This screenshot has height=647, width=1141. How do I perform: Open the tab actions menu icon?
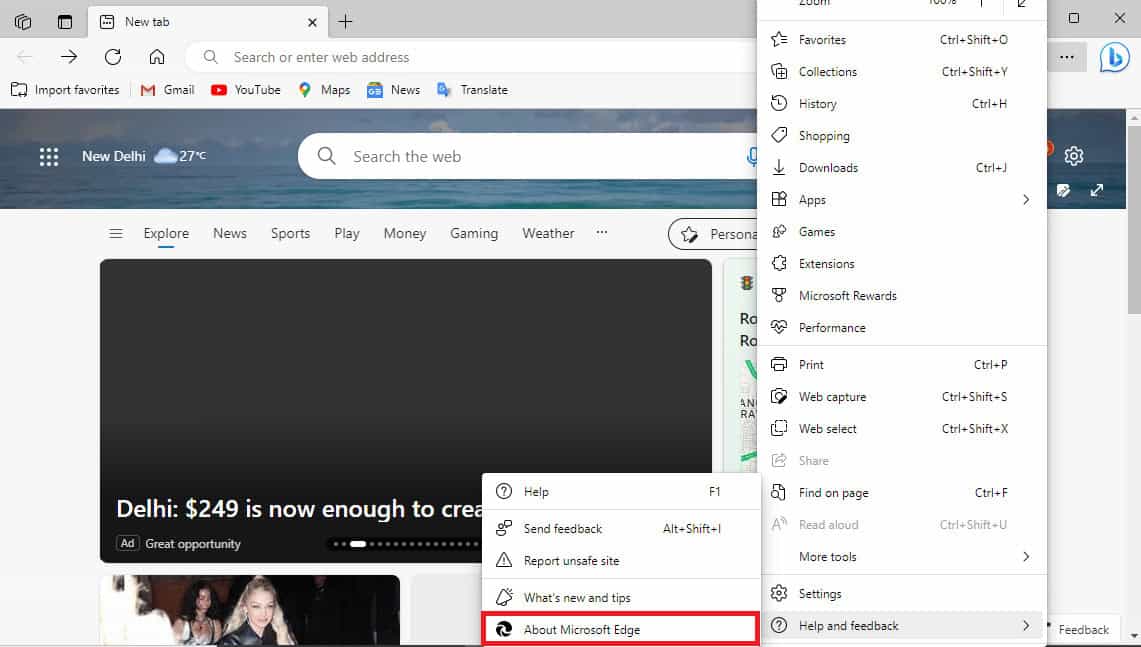click(x=65, y=22)
